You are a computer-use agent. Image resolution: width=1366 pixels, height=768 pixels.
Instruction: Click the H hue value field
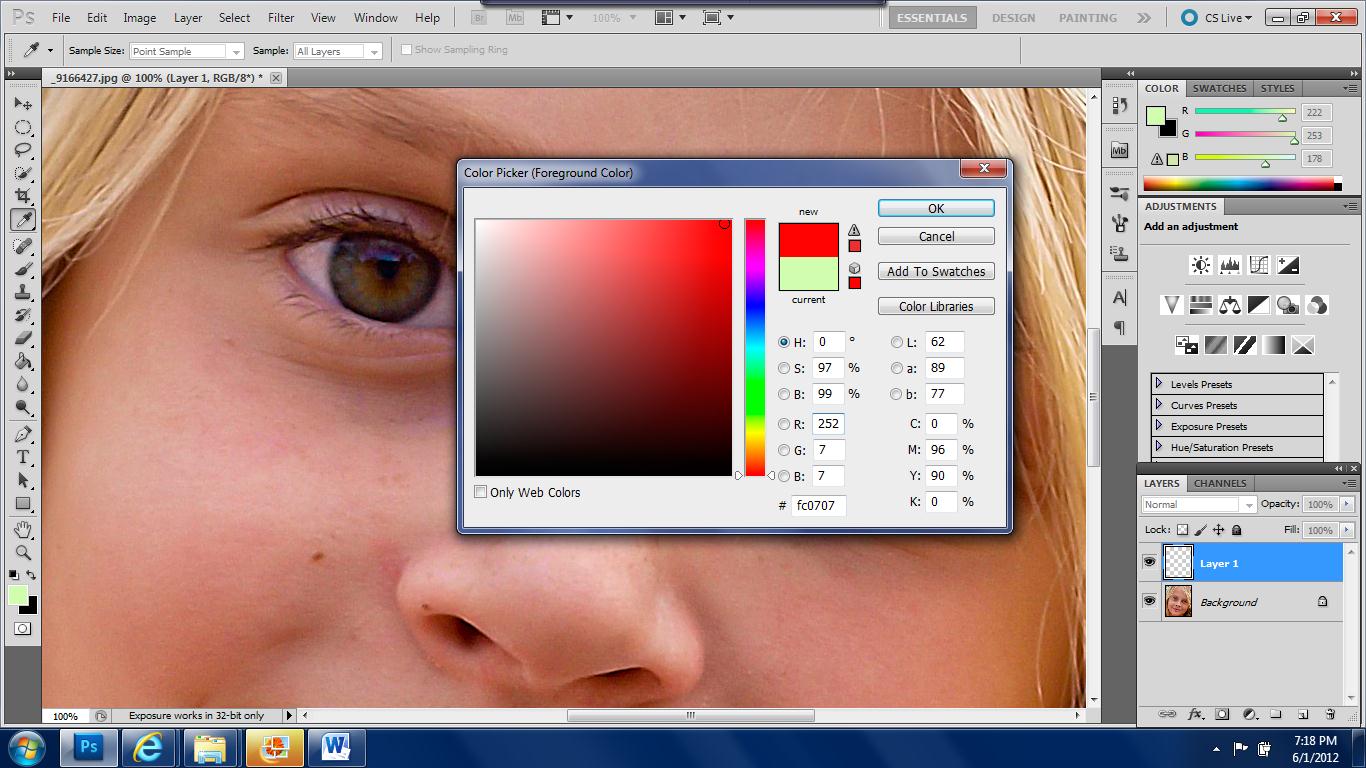828,342
